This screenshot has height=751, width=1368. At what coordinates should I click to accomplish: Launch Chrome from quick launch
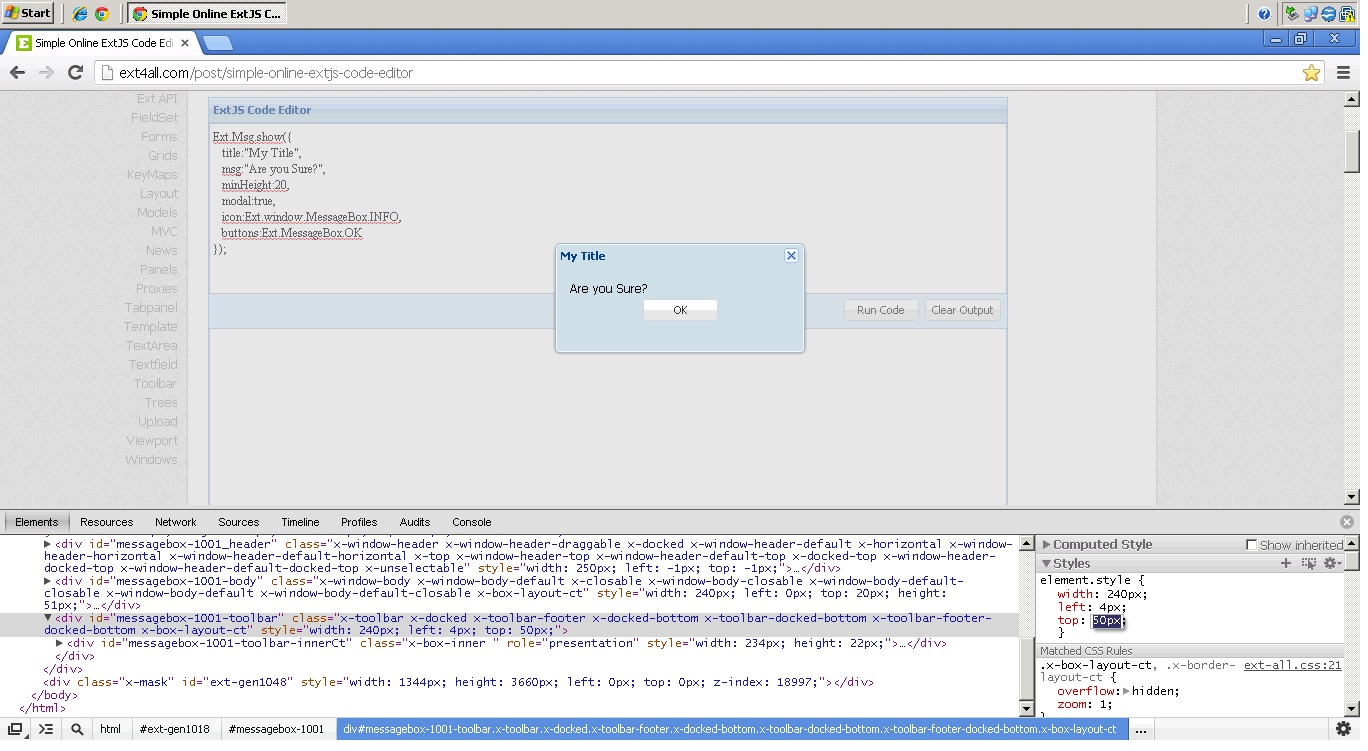point(102,14)
